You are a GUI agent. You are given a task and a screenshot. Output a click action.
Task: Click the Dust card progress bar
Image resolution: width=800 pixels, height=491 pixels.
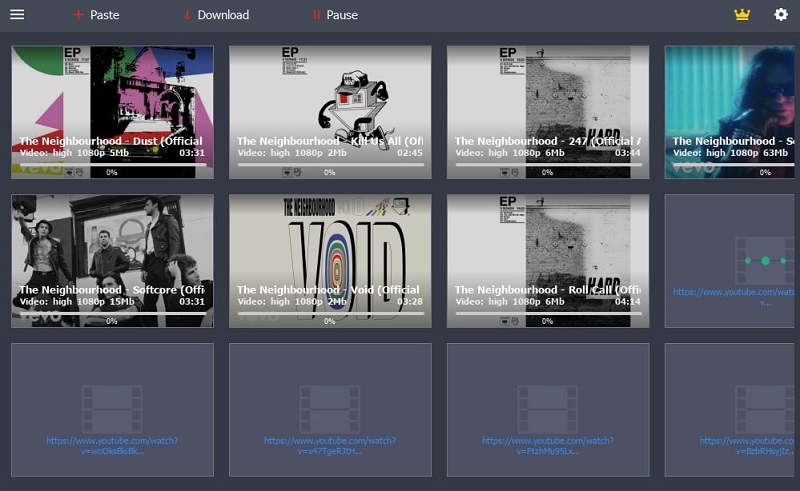click(112, 165)
